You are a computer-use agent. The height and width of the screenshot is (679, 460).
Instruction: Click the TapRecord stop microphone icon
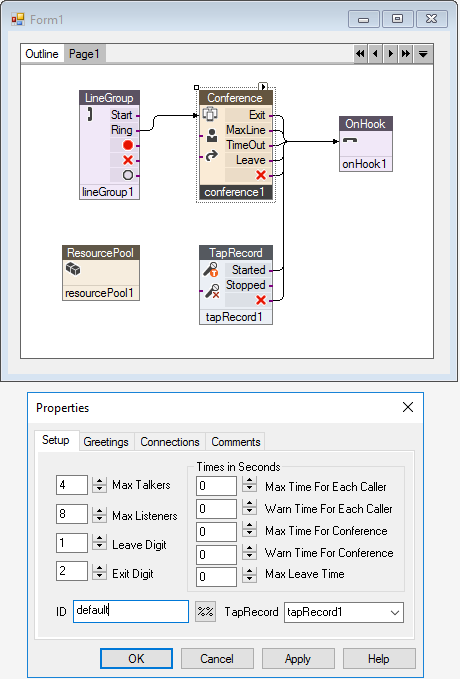tap(212, 291)
